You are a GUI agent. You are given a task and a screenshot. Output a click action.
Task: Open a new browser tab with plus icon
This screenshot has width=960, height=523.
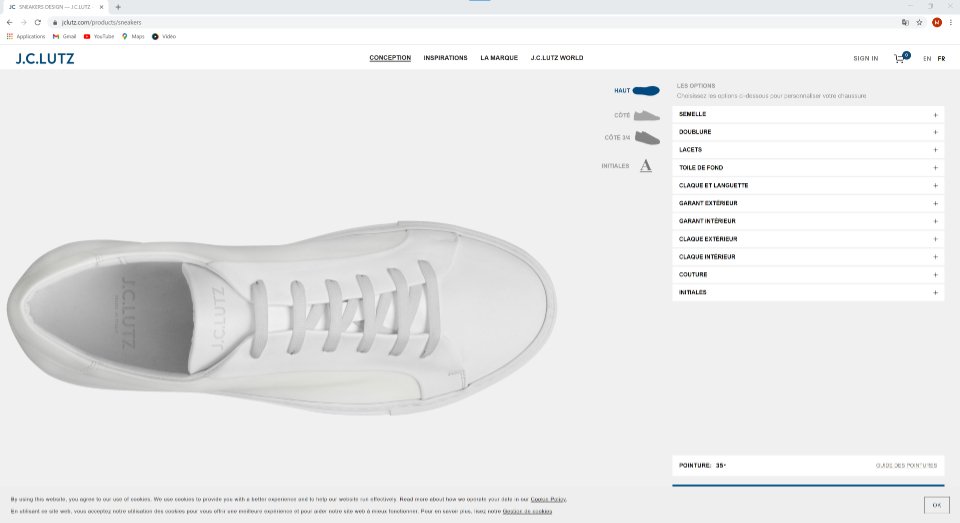tap(118, 7)
